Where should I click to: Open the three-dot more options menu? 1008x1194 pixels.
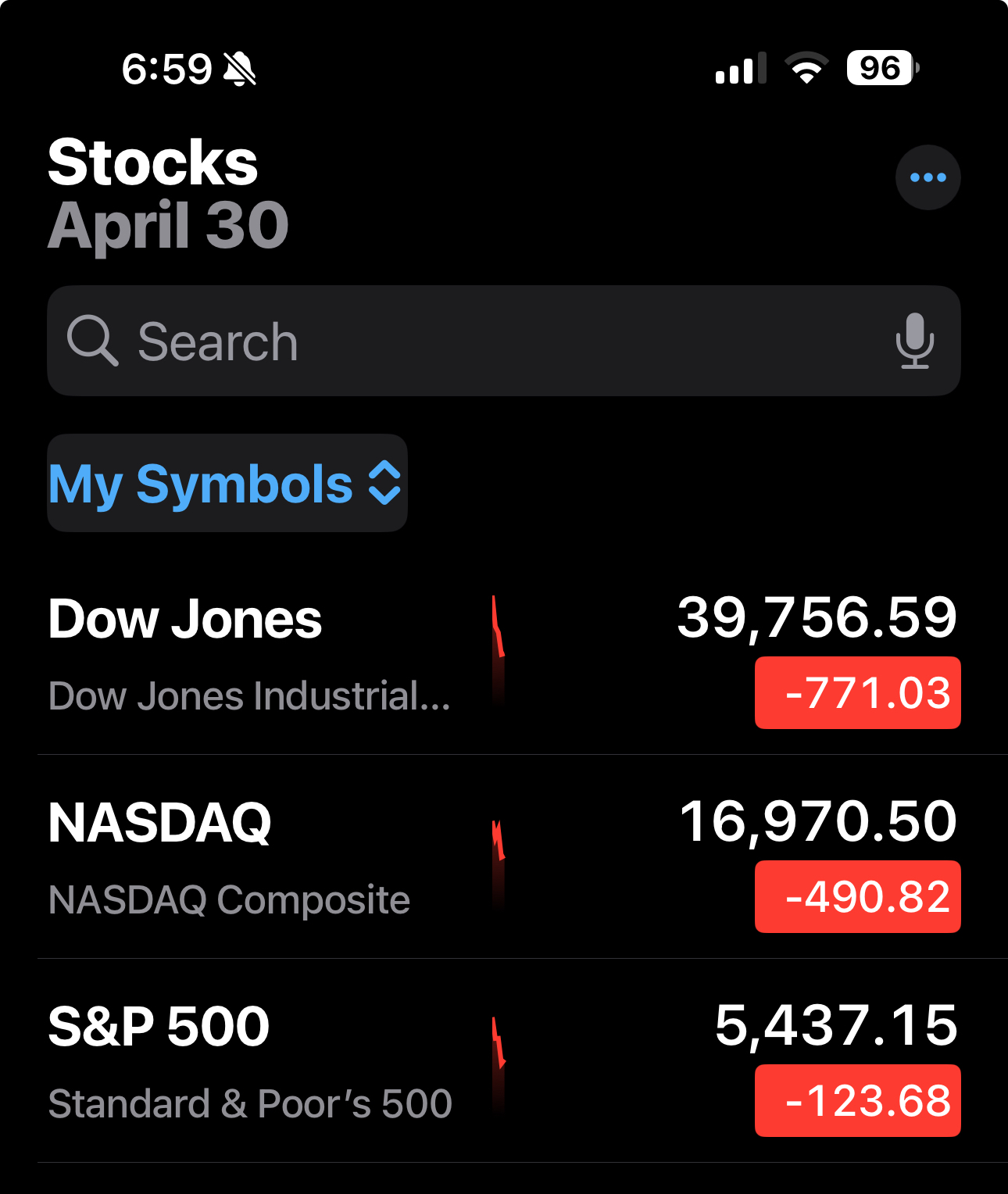click(x=928, y=177)
